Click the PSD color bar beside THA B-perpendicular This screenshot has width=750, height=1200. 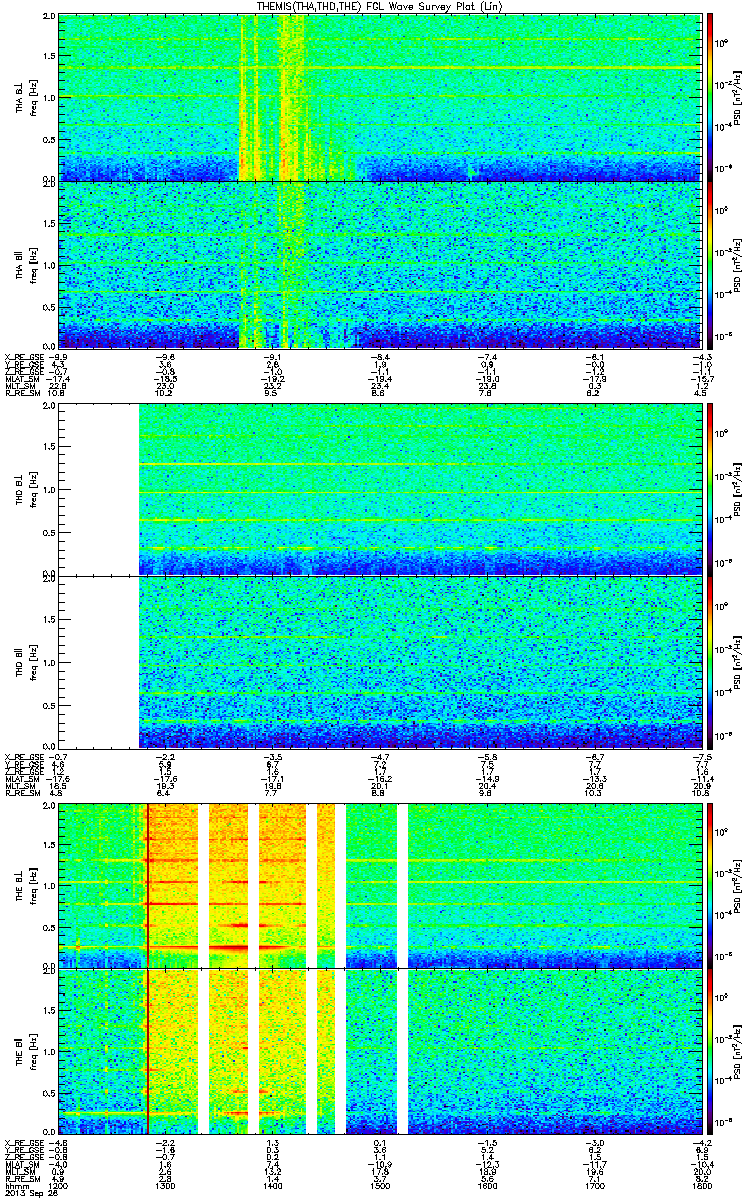710,97
